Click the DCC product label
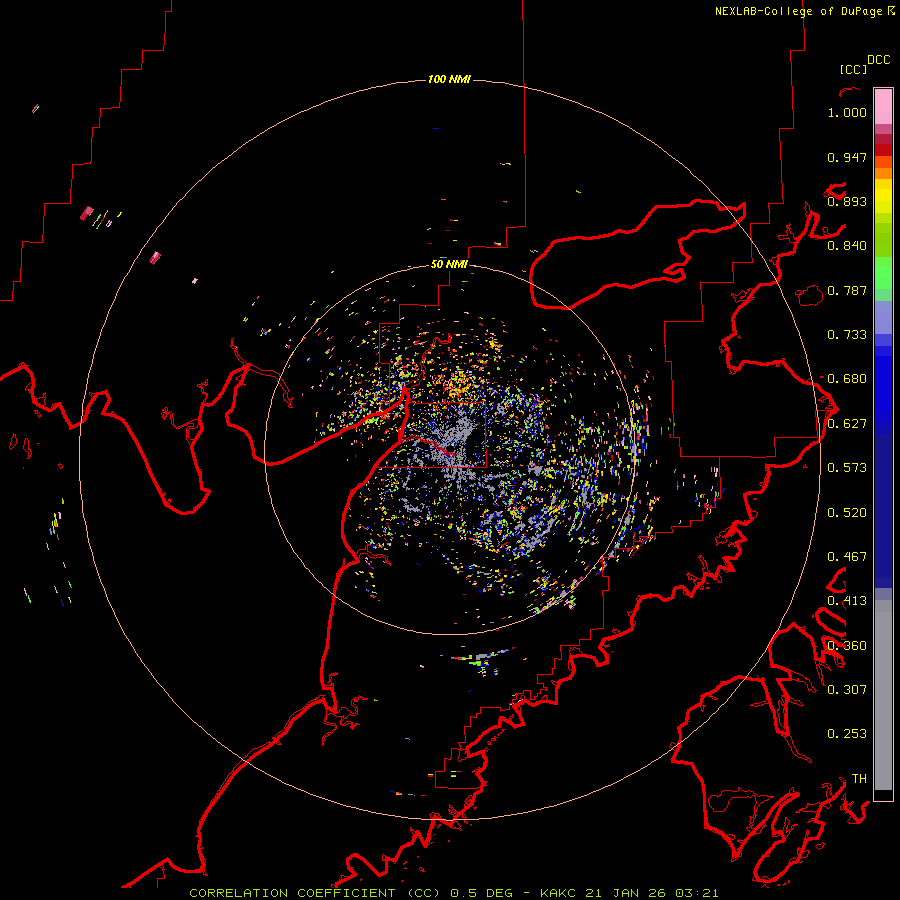Screen dimensions: 900x900 point(878,60)
